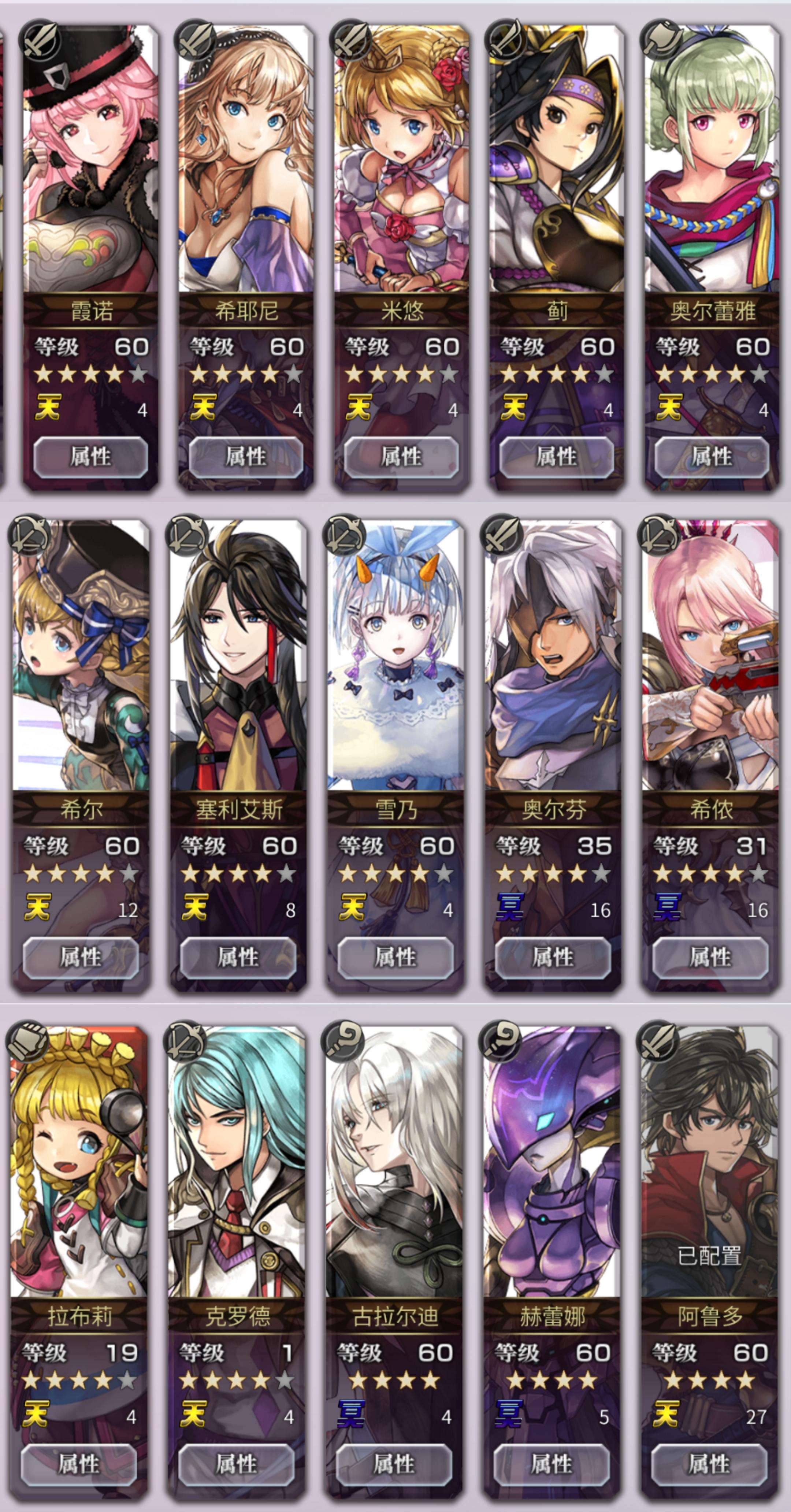Open 属性 for character 克罗德
Viewport: 791px width, 1512px height.
pyautogui.click(x=236, y=1464)
